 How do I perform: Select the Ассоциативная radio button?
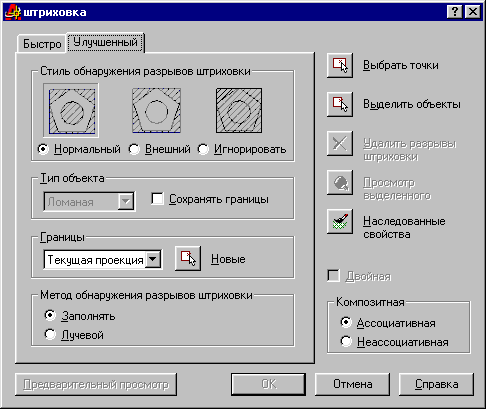(346, 323)
